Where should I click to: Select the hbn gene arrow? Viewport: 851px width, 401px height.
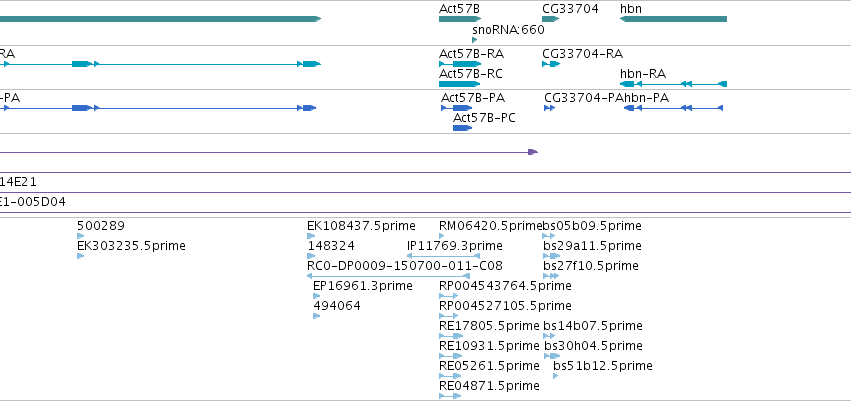click(673, 19)
